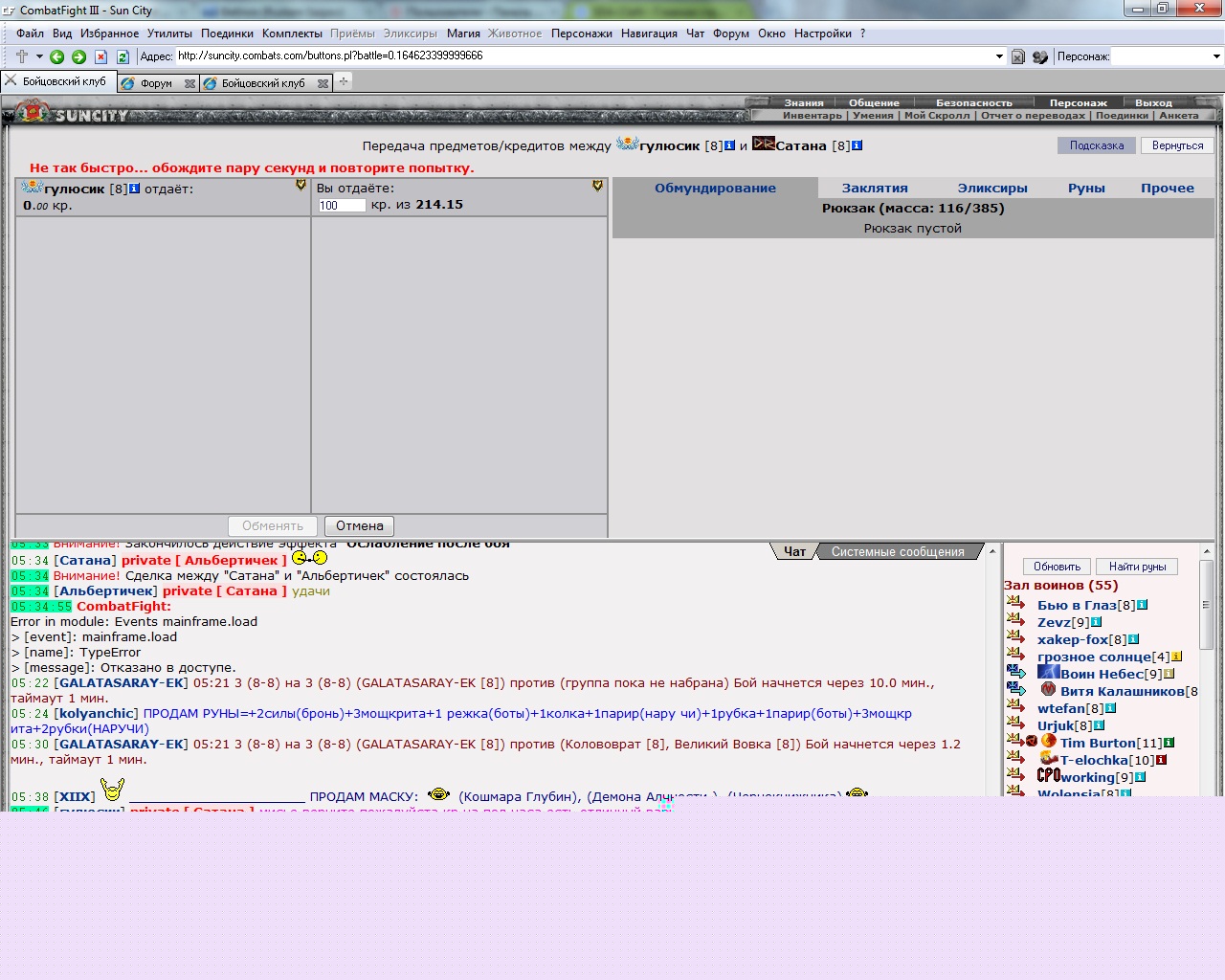The width and height of the screenshot is (1225, 980).
Task: Open a new tab with plus button
Action: coord(344,81)
